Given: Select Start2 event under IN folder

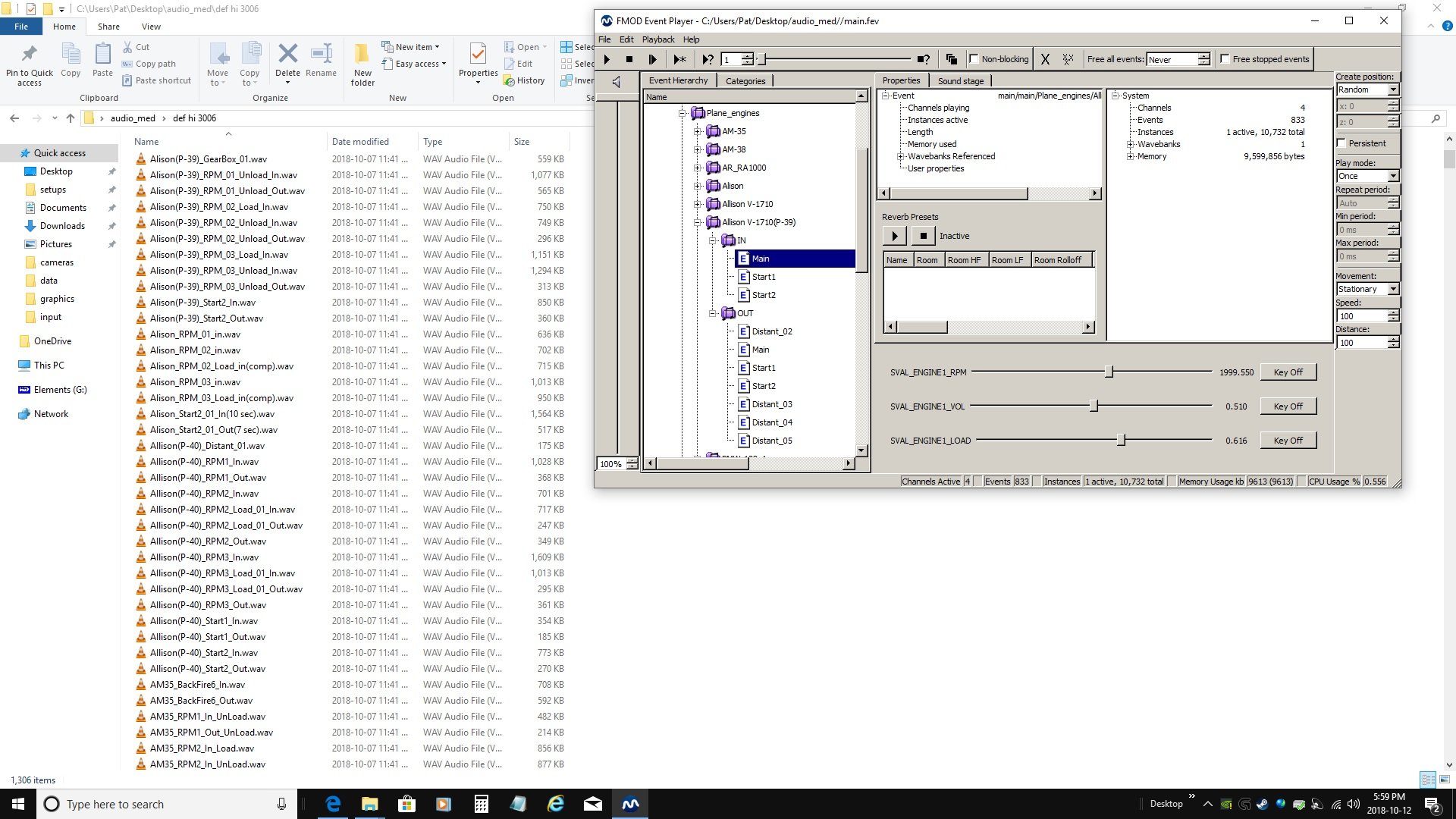Looking at the screenshot, I should click(763, 295).
